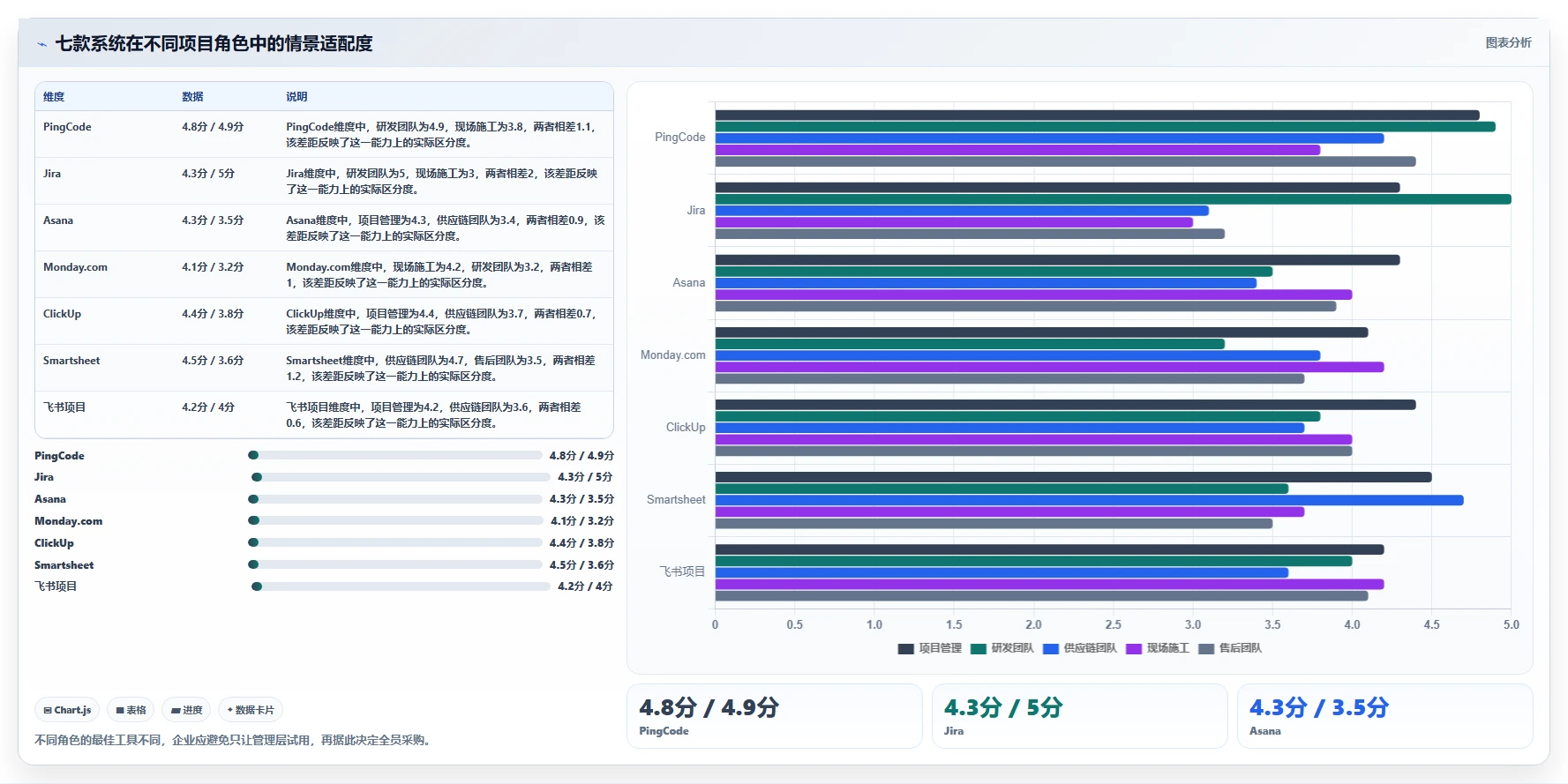Click the footer note 不同角色的最佳工具不同

[x=234, y=741]
